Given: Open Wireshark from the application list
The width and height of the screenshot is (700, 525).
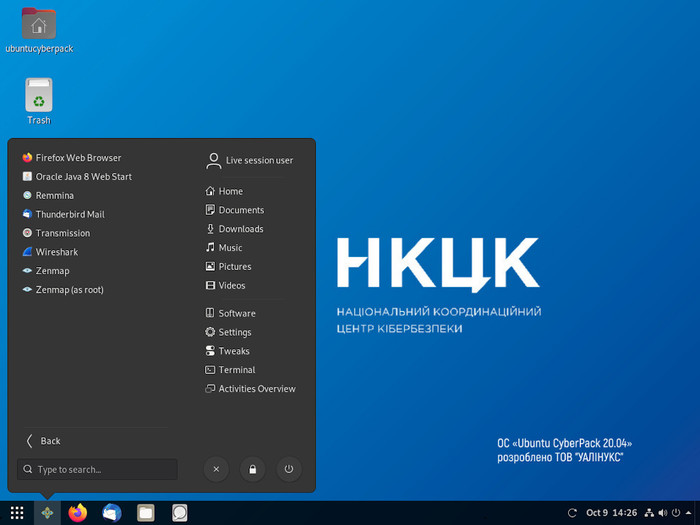Looking at the screenshot, I should 56,252.
